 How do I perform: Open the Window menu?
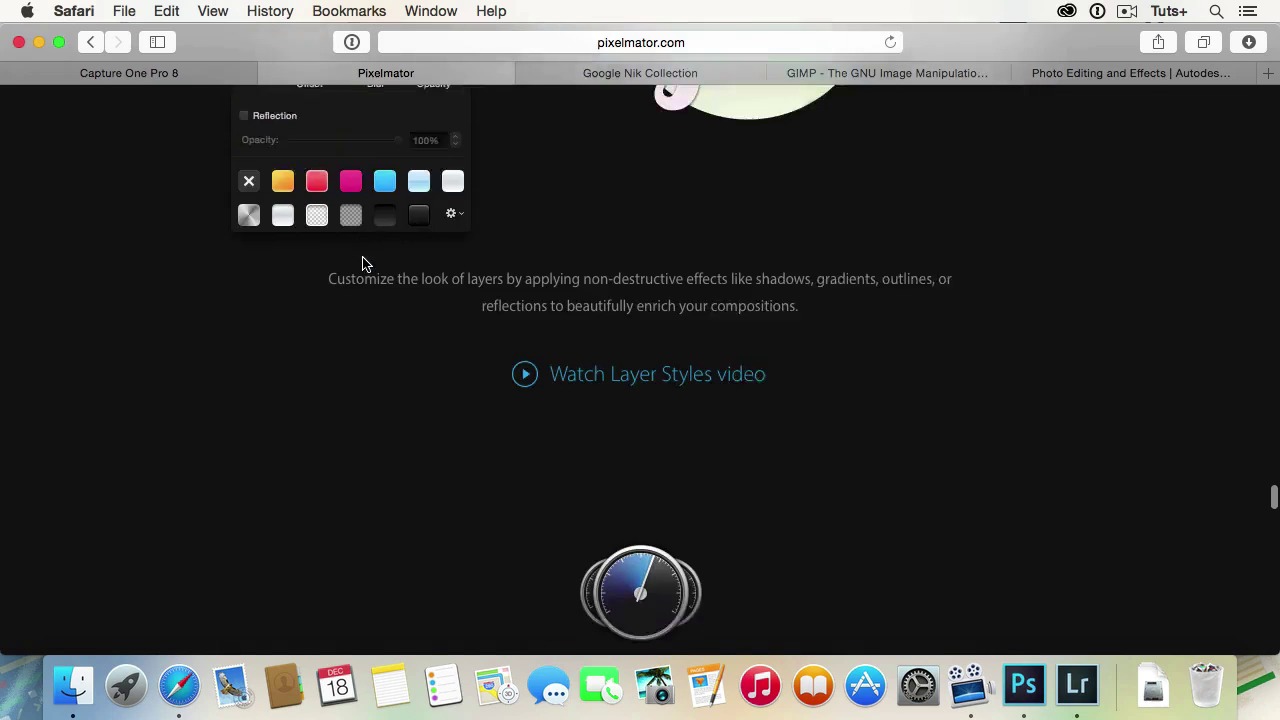pyautogui.click(x=431, y=11)
